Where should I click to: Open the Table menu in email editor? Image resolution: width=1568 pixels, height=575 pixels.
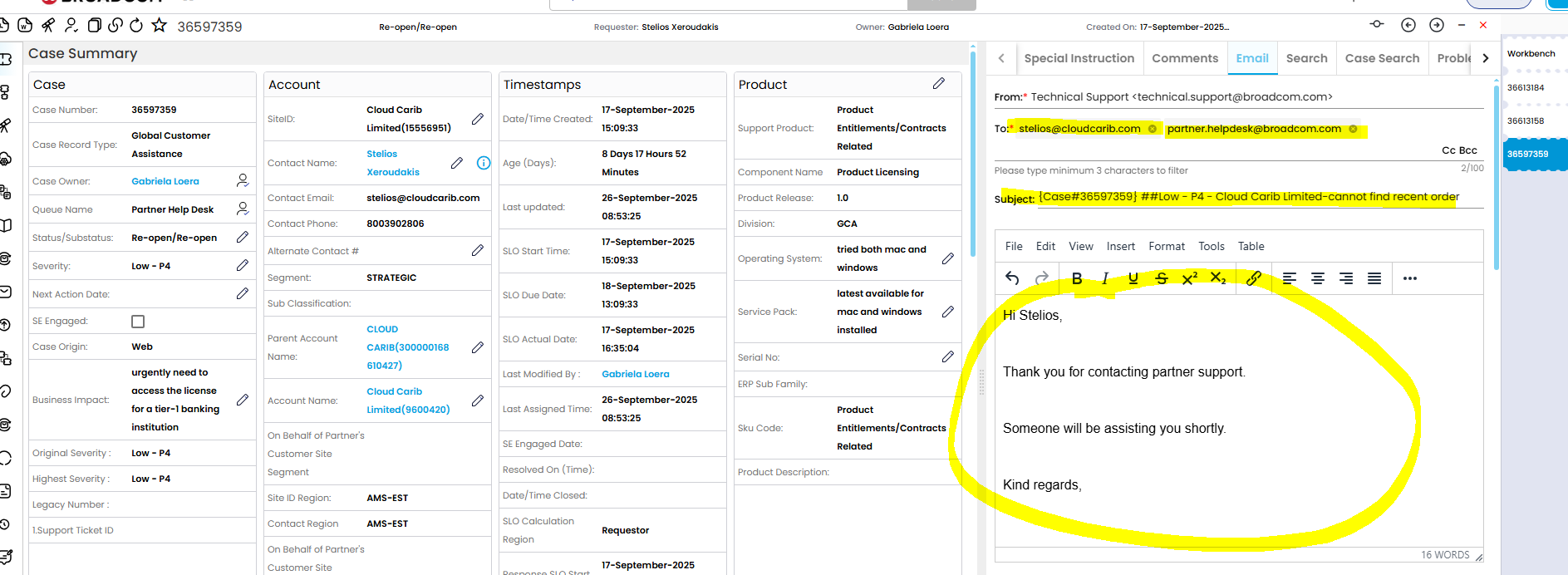pos(1251,246)
